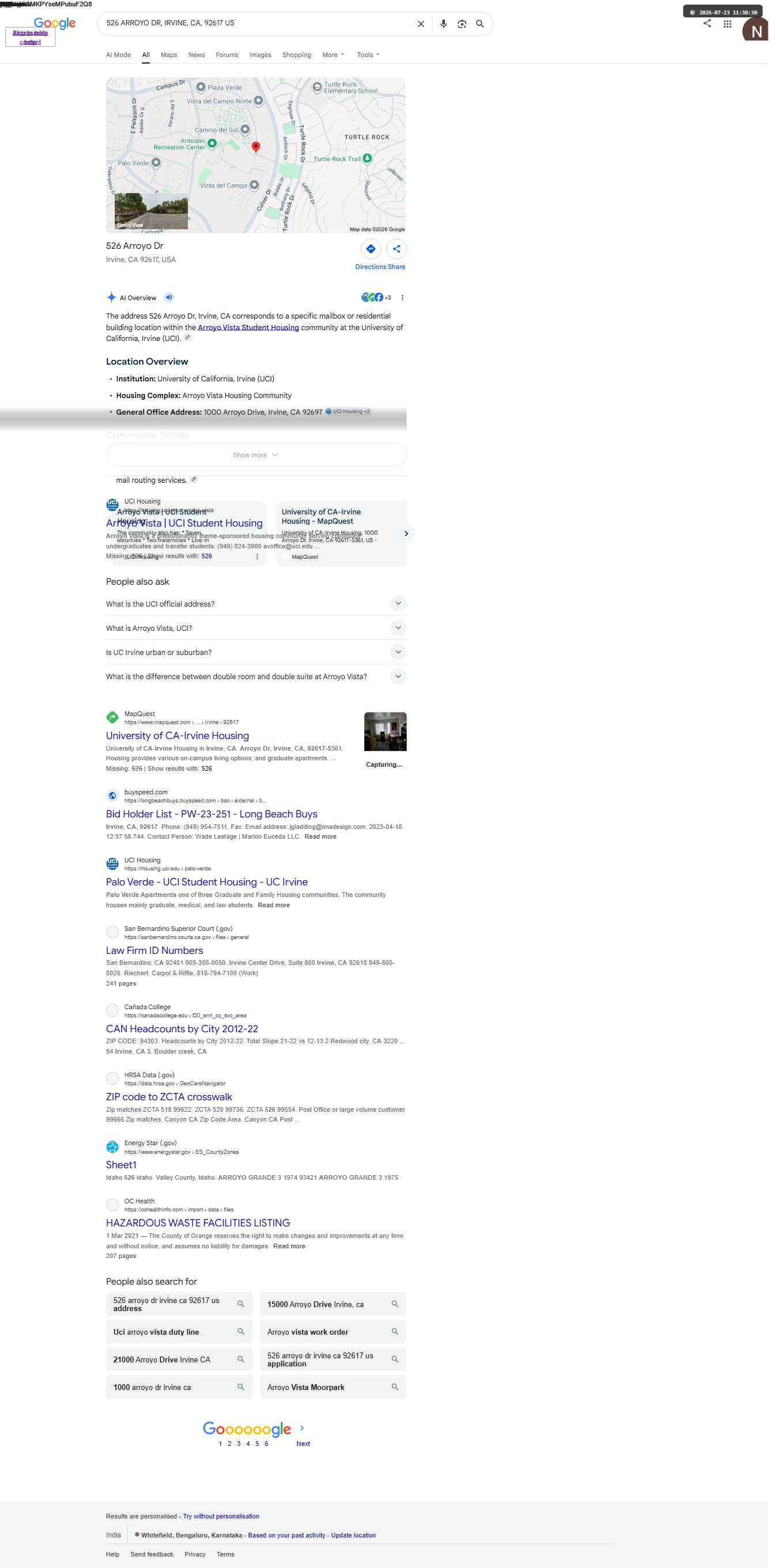Get directions to 526 Arroyo Dr

tap(370, 248)
